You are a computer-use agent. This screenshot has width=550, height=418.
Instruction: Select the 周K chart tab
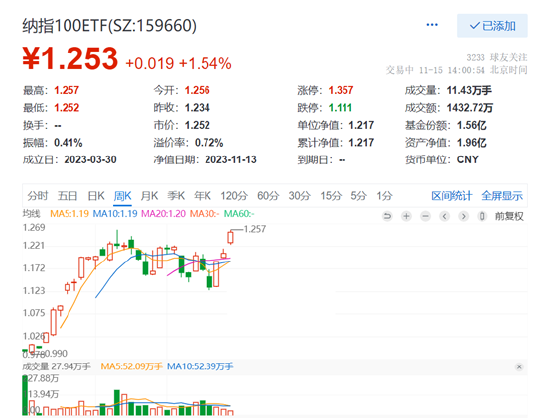(x=122, y=195)
